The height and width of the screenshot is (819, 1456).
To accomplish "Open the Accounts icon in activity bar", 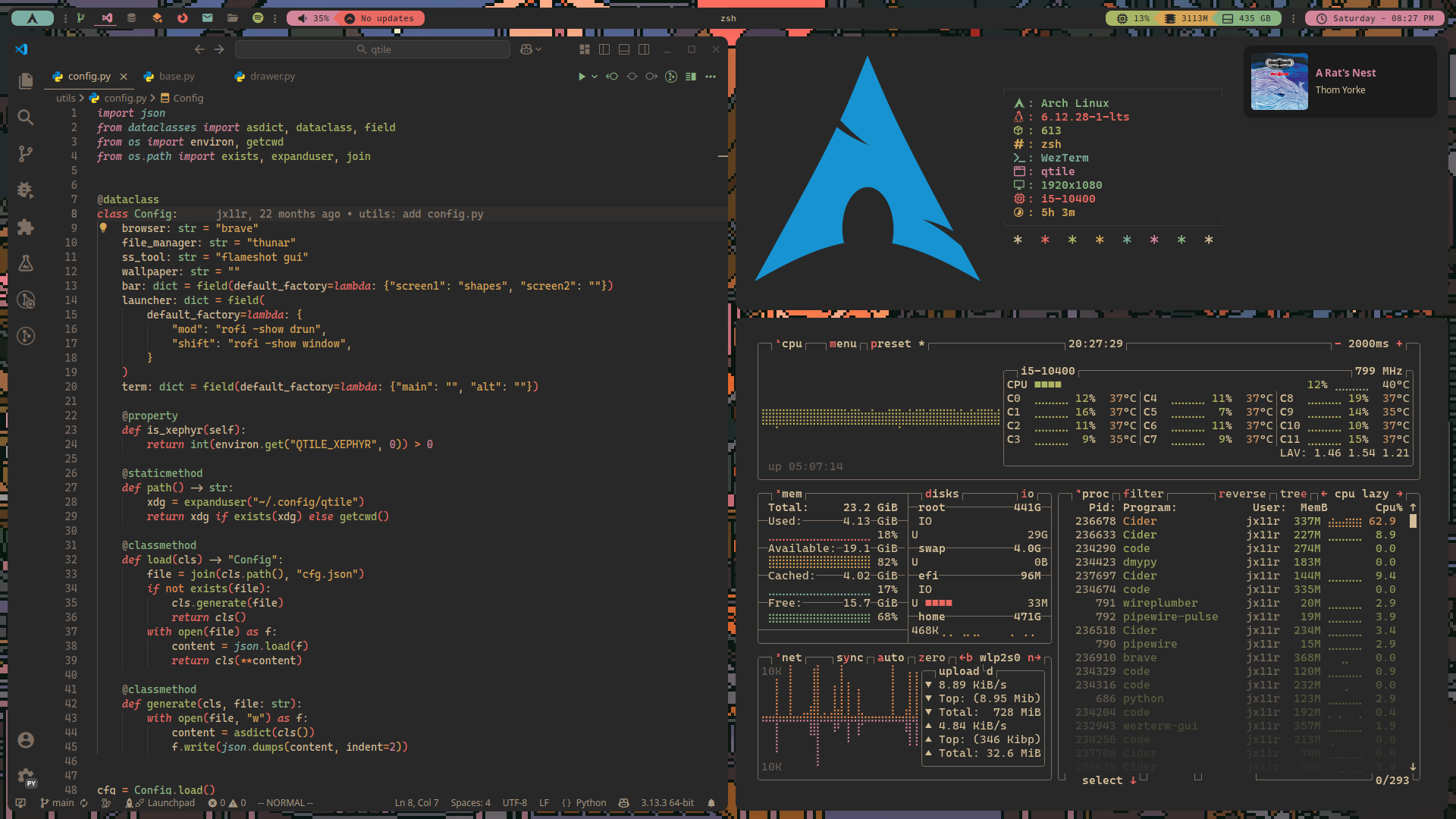I will point(26,740).
